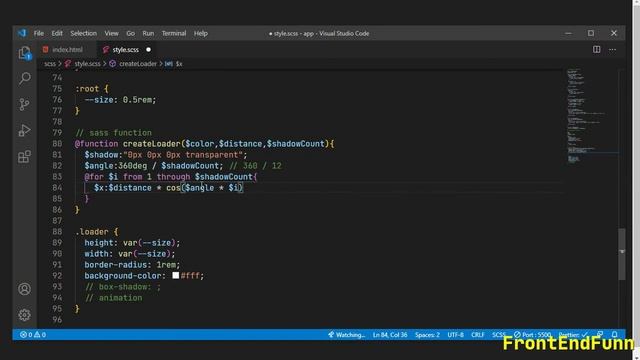The width and height of the screenshot is (640, 360).
Task: Click '$shadow' variable on line 81
Action: [x=101, y=155]
